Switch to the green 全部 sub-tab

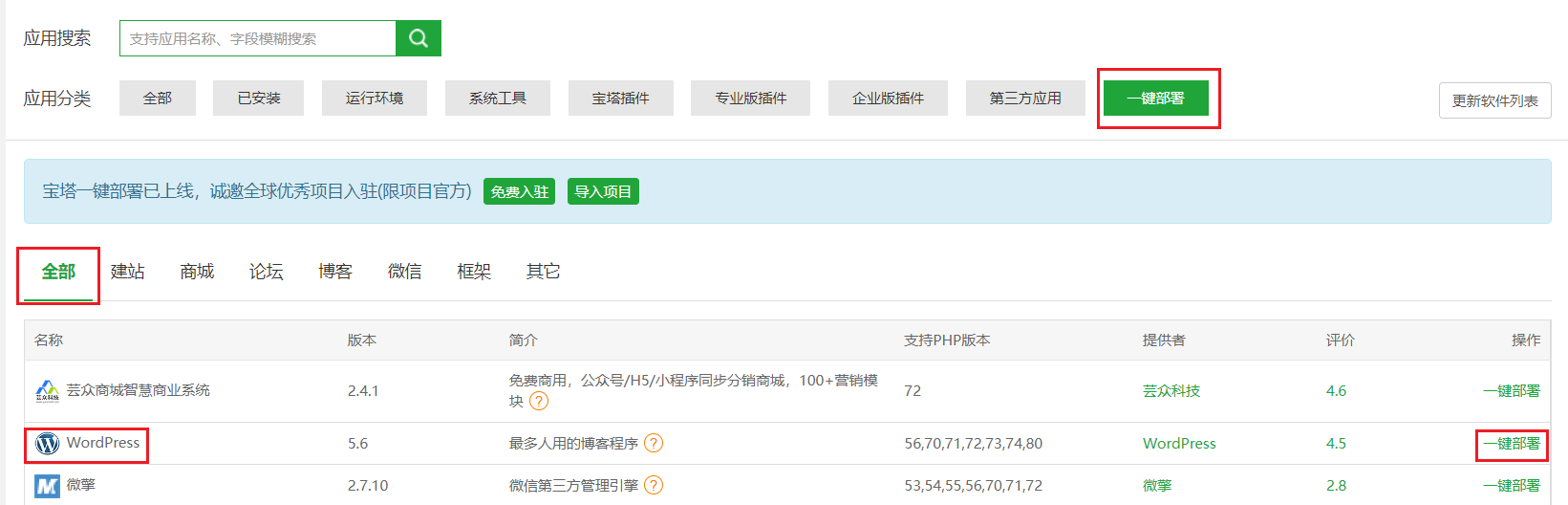click(58, 272)
